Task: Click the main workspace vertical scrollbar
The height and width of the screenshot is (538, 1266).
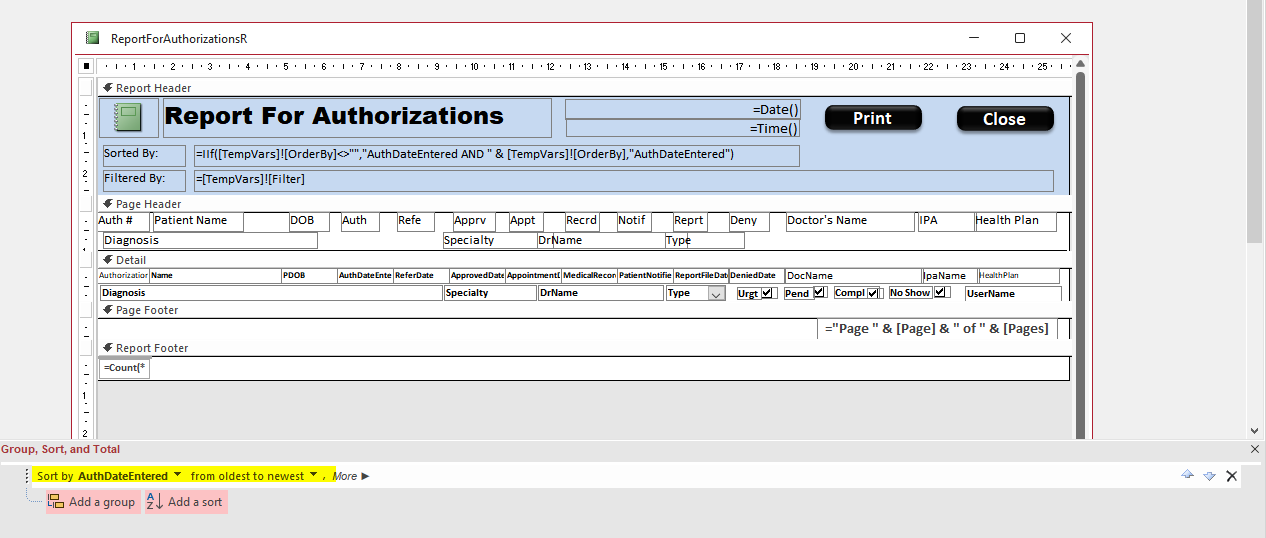Action: click(x=1256, y=120)
